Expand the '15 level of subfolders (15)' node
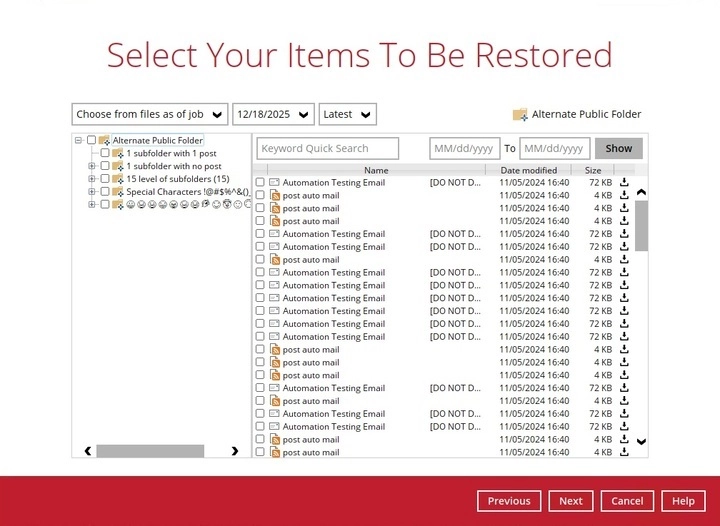 [92, 179]
